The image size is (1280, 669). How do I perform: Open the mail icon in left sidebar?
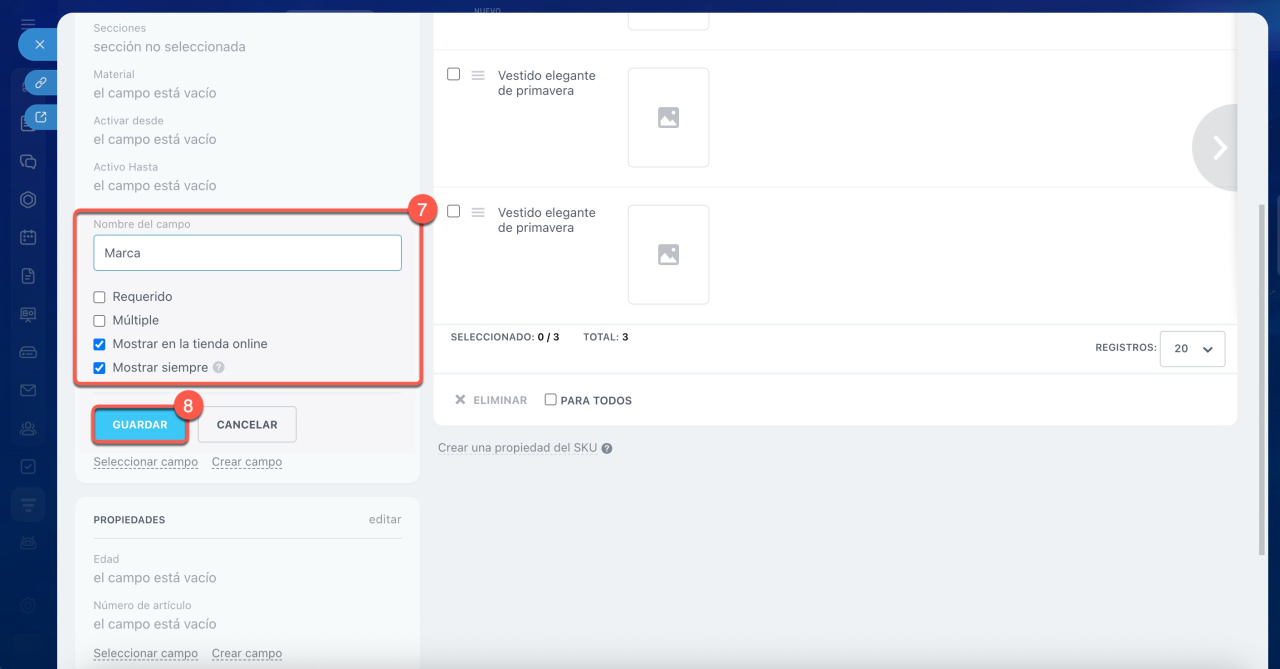[x=28, y=390]
